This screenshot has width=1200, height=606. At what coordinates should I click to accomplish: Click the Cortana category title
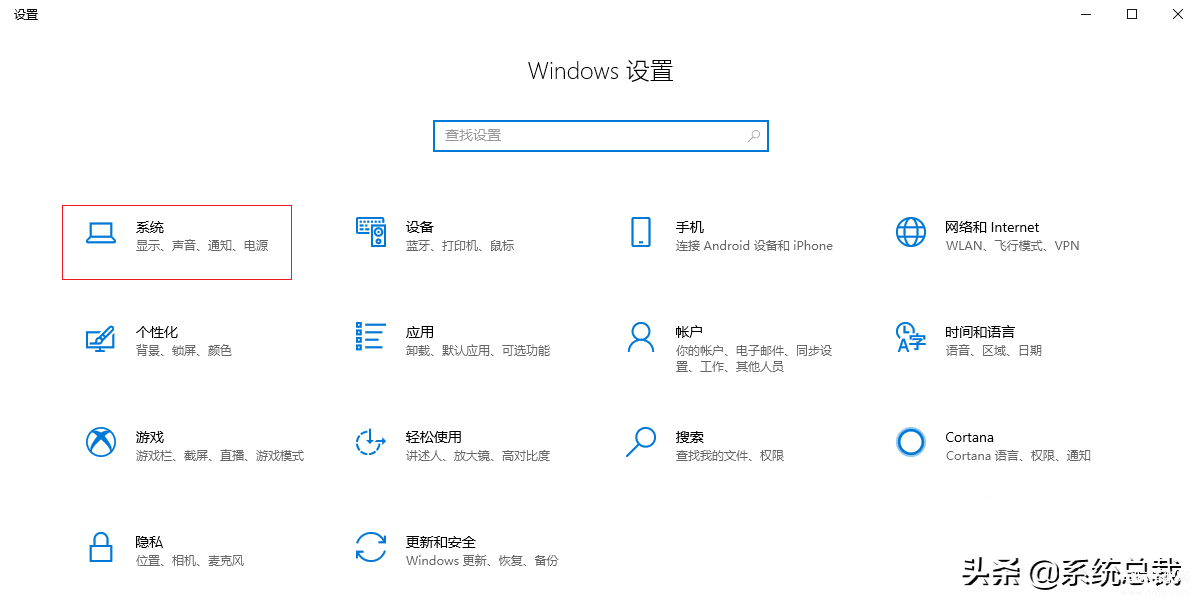click(x=969, y=437)
